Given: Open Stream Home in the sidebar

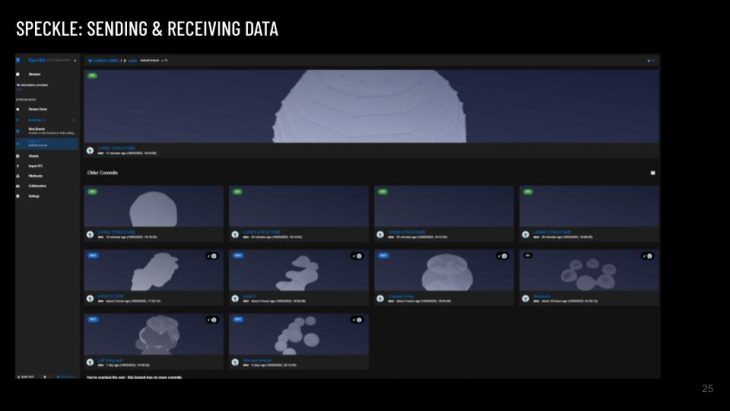Looking at the screenshot, I should click(38, 108).
